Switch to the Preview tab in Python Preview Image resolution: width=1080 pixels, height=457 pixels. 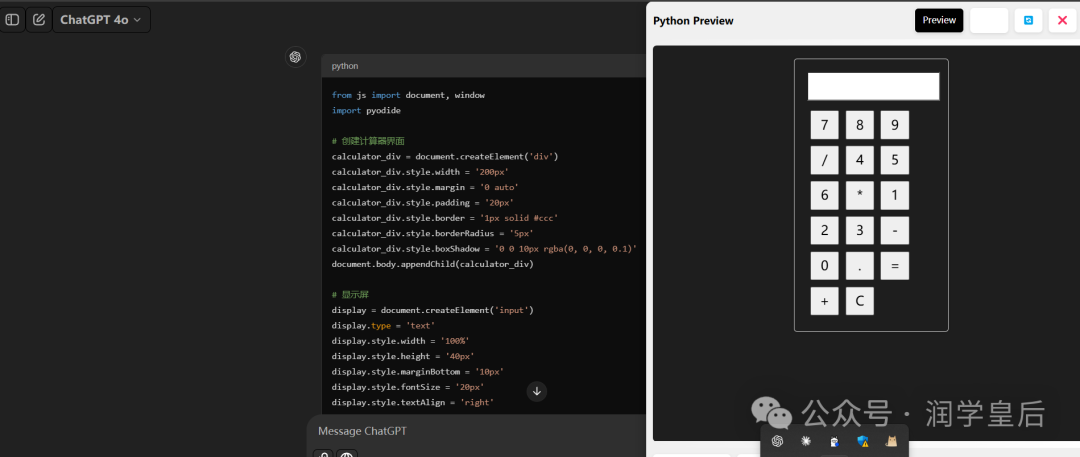(939, 21)
